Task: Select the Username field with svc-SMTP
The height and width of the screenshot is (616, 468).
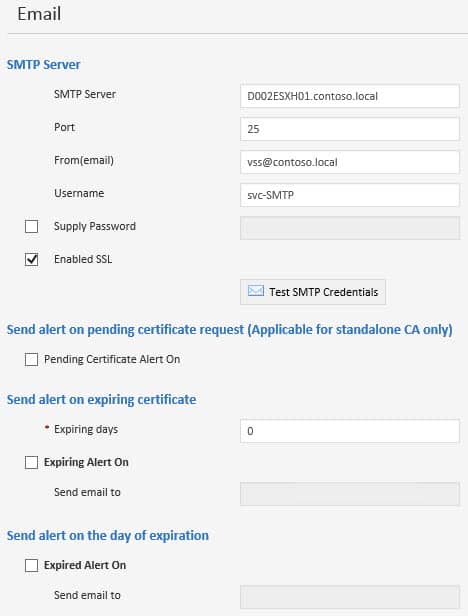Action: tap(350, 195)
